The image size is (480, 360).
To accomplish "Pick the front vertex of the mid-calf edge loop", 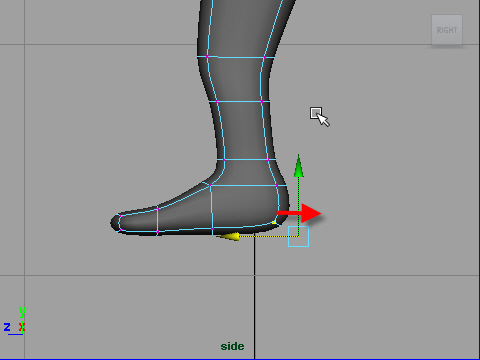I will coord(217,101).
